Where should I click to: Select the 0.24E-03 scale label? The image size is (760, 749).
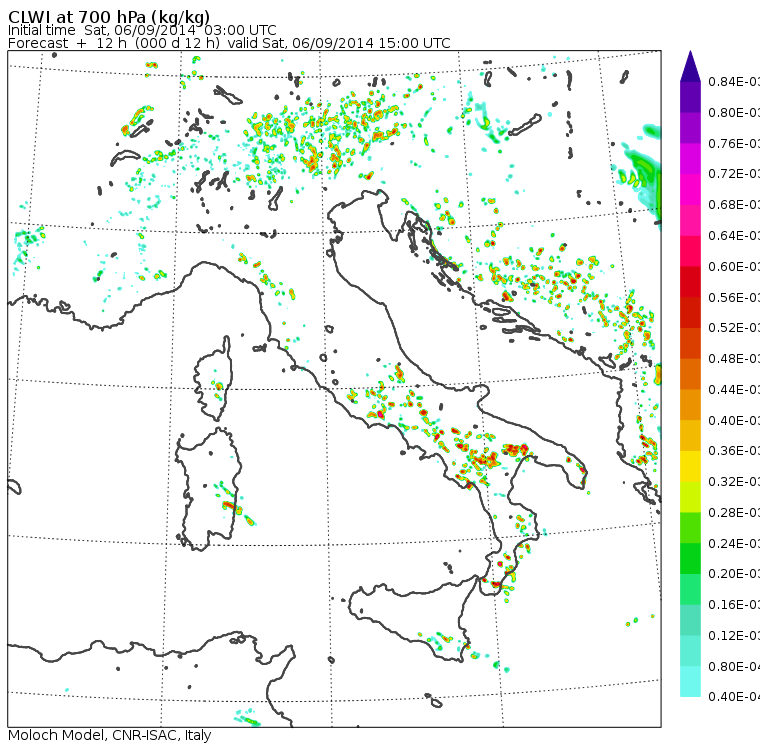(x=734, y=544)
